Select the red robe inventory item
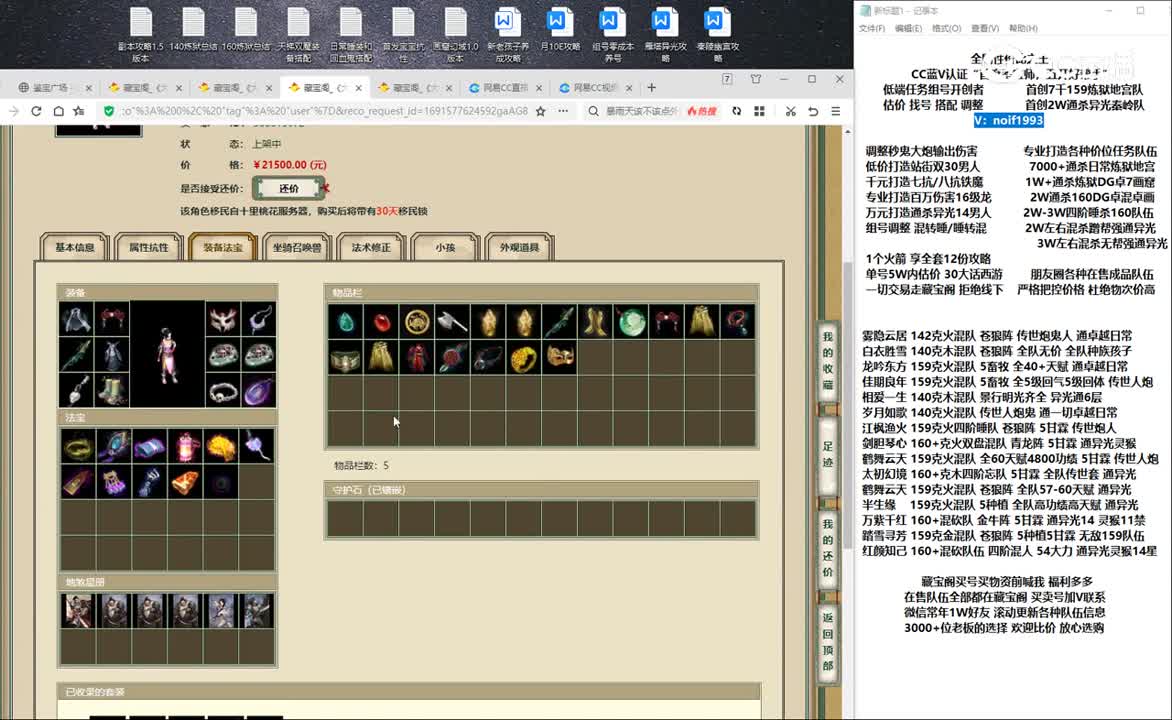Image resolution: width=1172 pixels, height=720 pixels. pyautogui.click(x=417, y=358)
